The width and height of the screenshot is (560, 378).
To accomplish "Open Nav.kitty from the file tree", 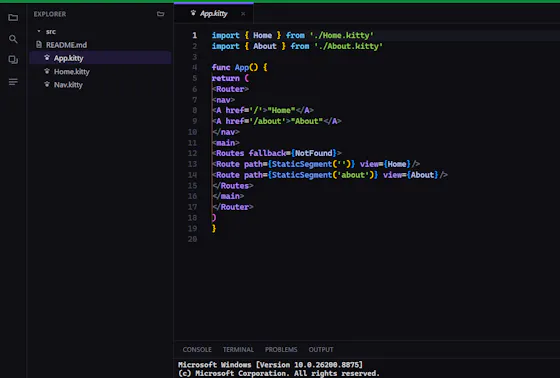I will tap(68, 85).
